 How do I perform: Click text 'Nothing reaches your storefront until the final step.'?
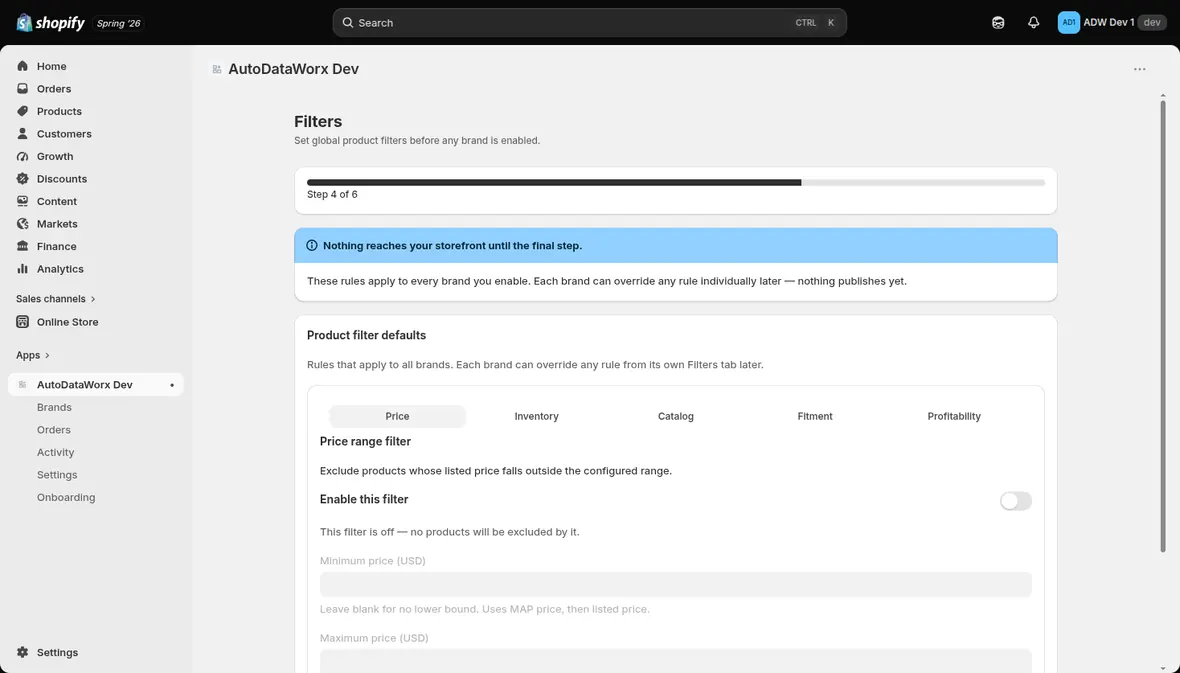point(452,245)
